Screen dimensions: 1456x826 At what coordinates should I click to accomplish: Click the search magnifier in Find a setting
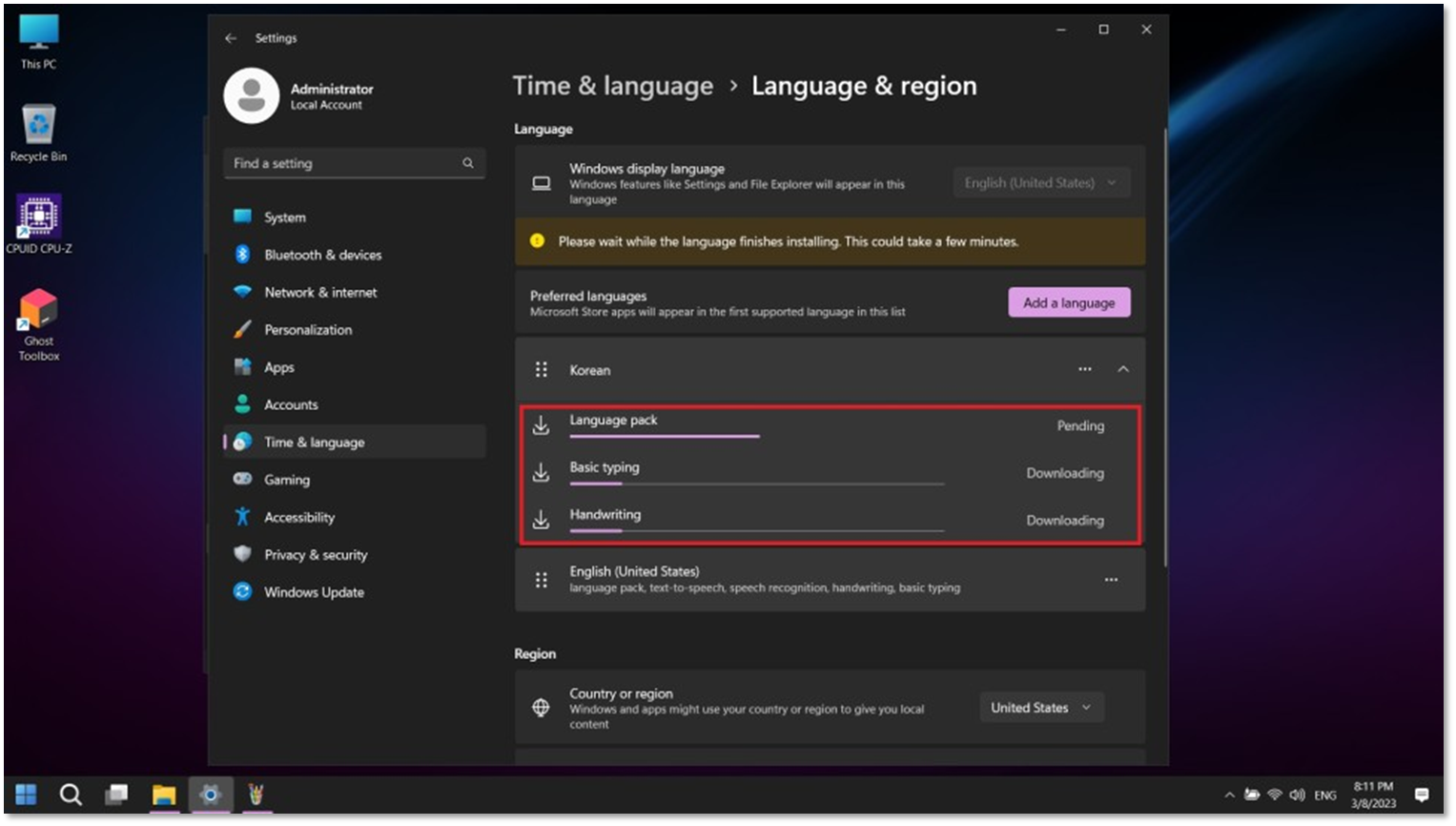coord(468,163)
